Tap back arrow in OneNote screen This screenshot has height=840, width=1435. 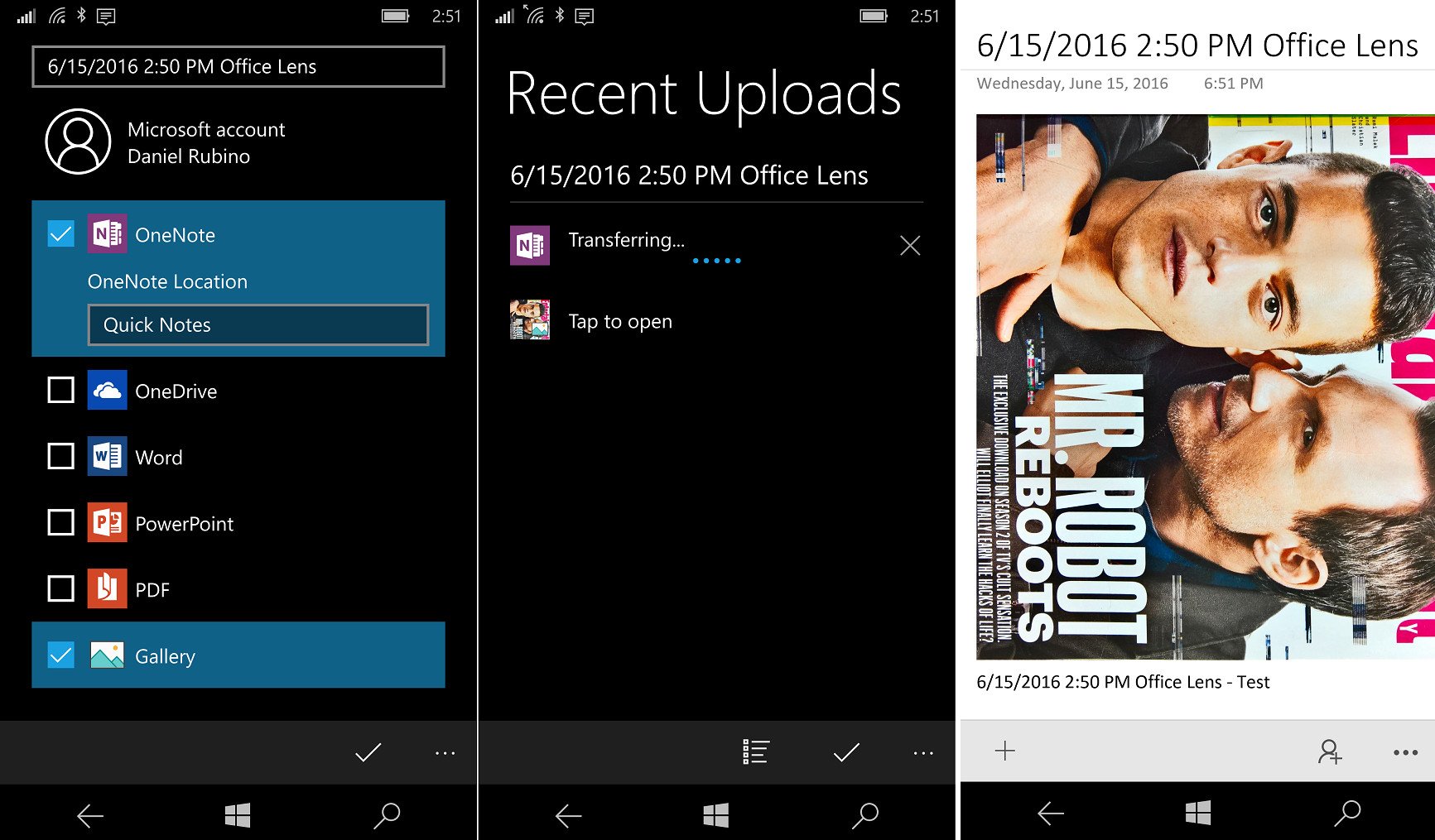(1050, 814)
